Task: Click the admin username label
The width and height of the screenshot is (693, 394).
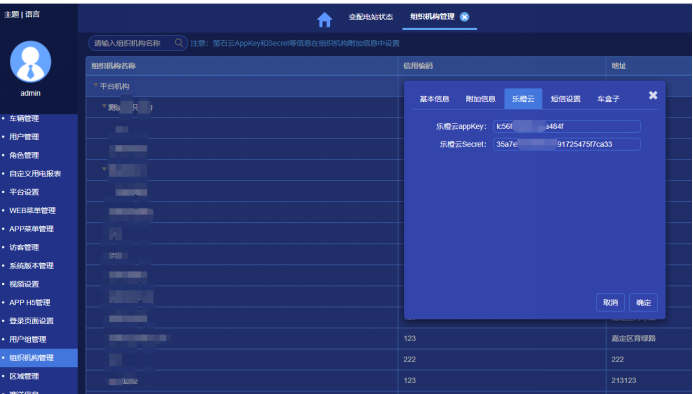Action: pos(30,93)
